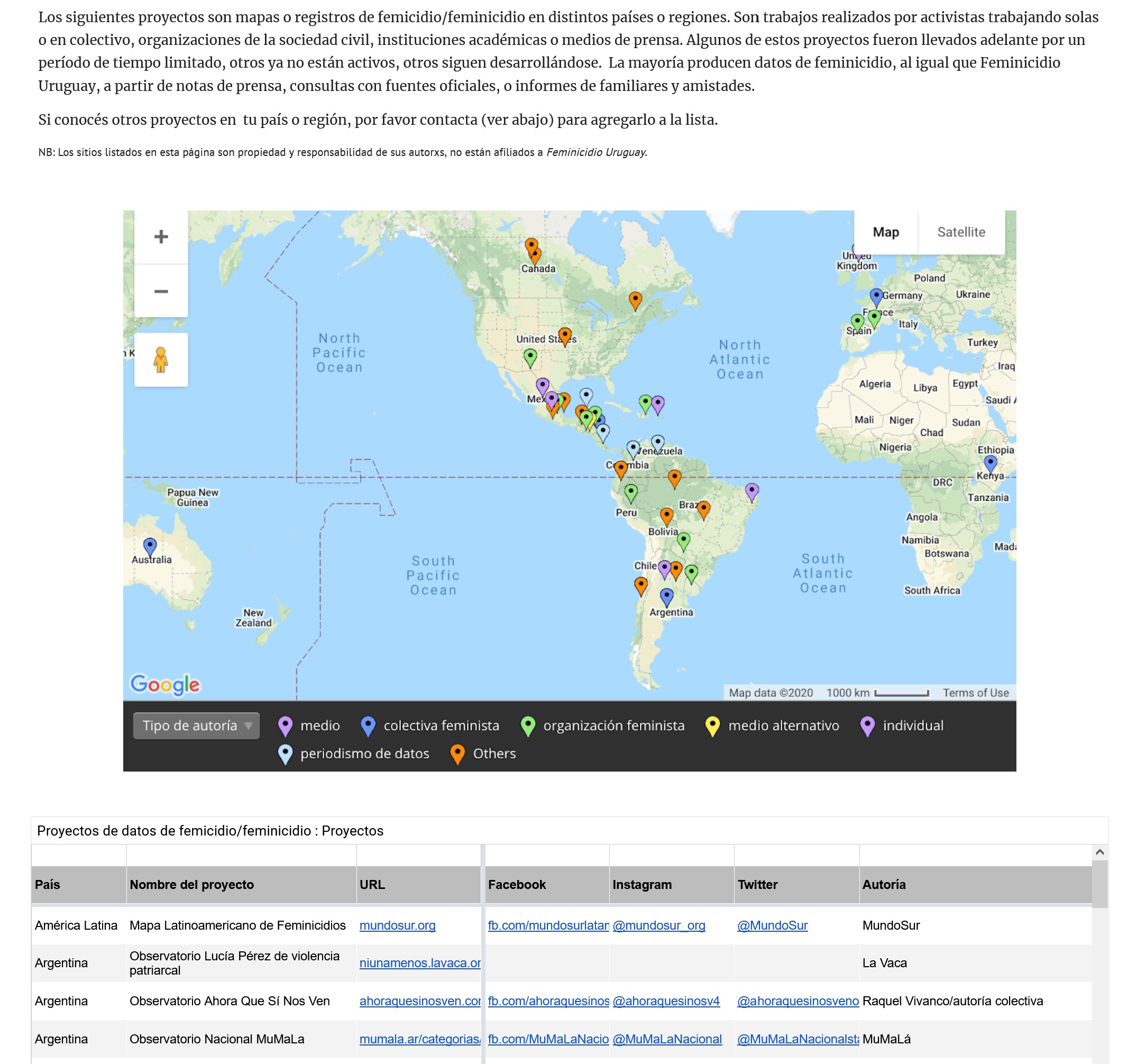This screenshot has height=1064, width=1137.
Task: Click the orange marker on United States label
Action: [565, 337]
